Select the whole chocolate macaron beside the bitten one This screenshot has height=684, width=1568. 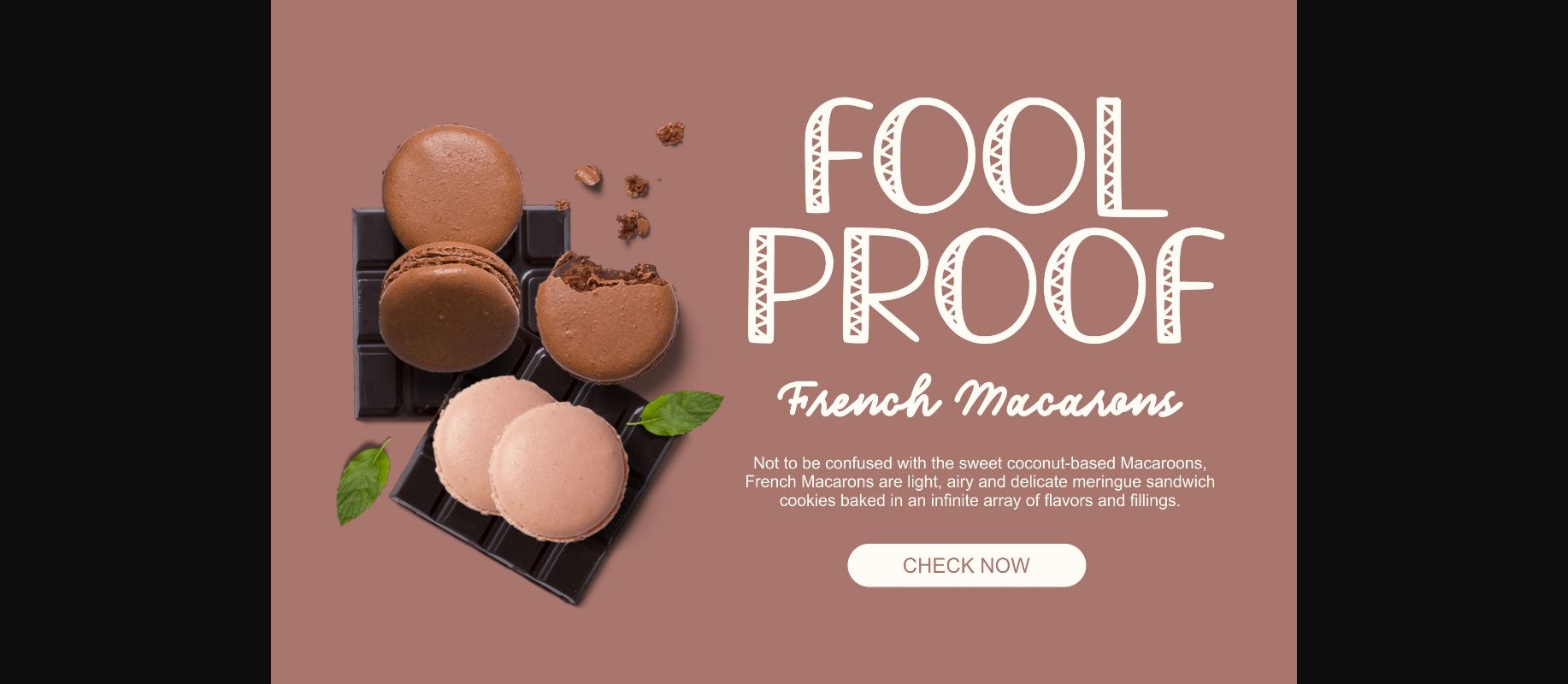point(450,307)
